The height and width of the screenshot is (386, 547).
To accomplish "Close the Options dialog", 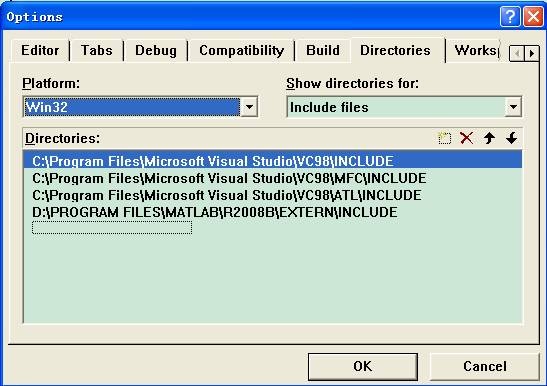I will (x=533, y=17).
